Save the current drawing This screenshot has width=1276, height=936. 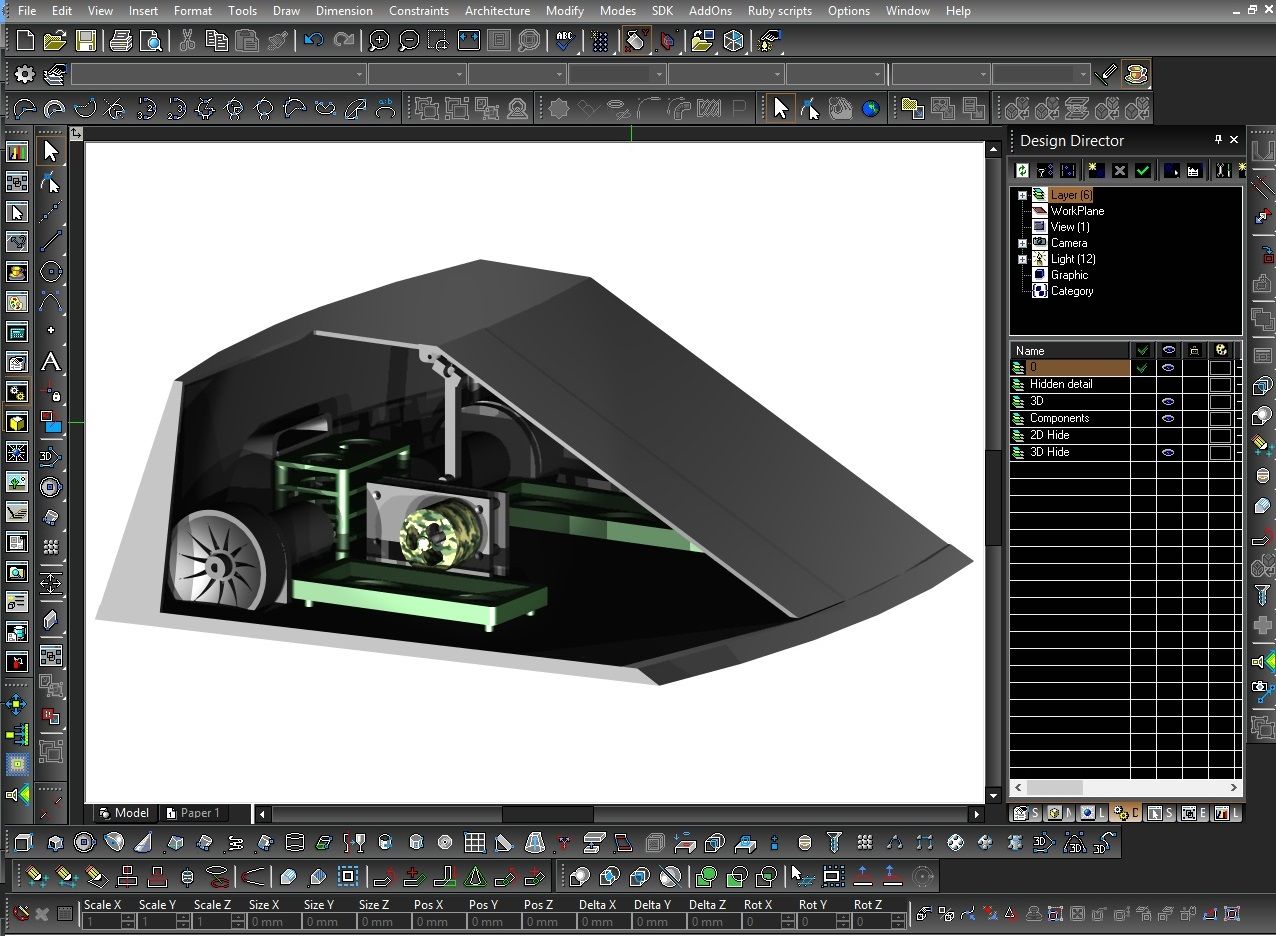(86, 41)
